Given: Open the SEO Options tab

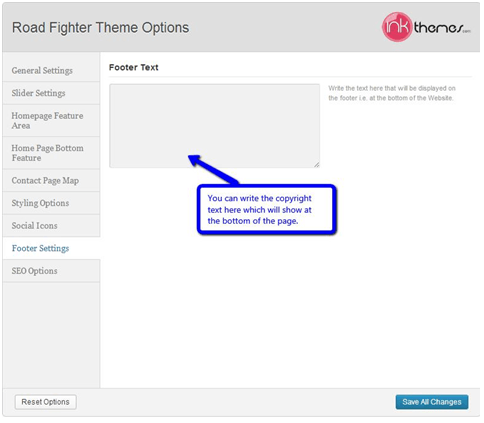Looking at the screenshot, I should coord(51,271).
